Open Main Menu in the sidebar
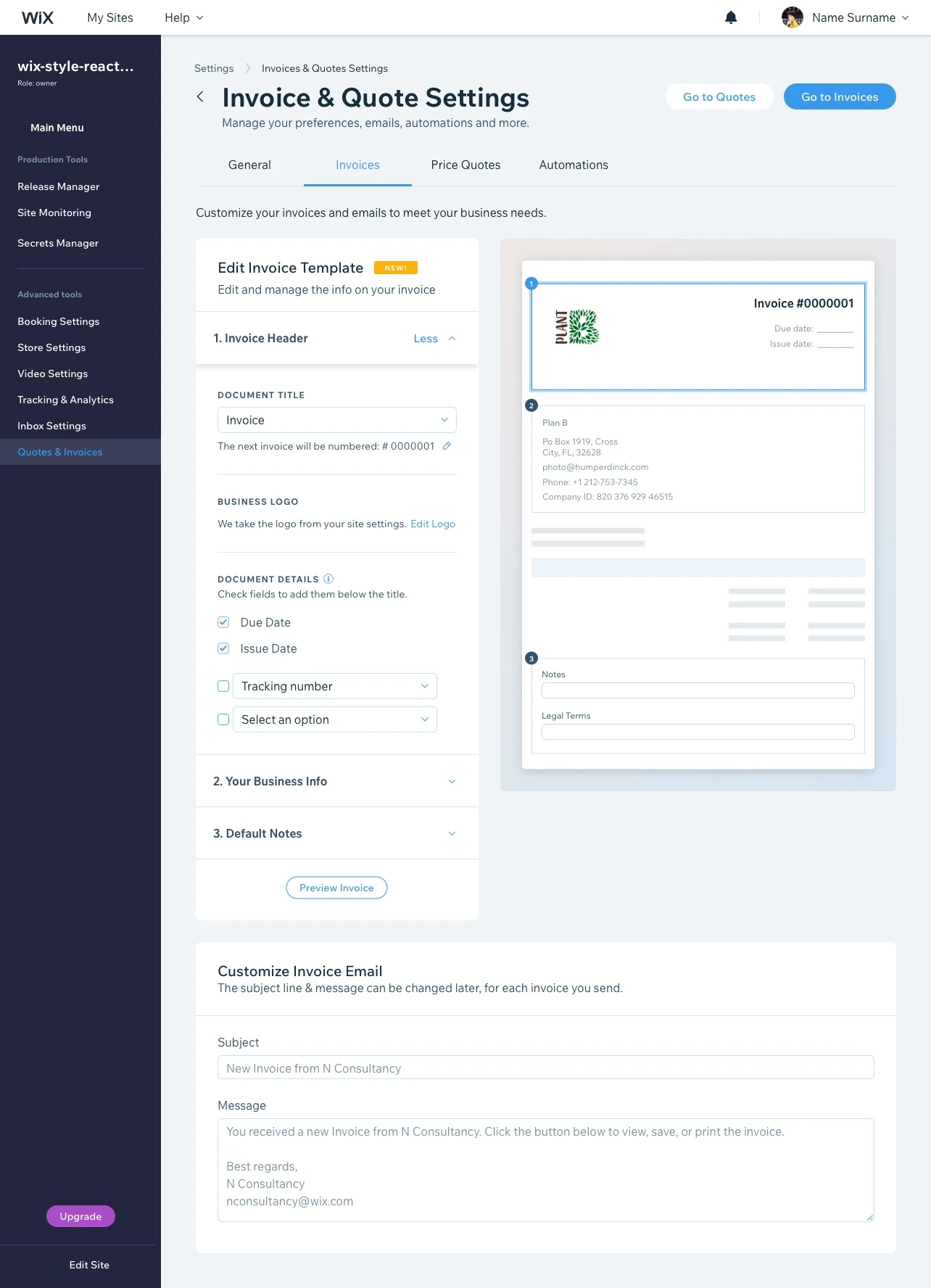The height and width of the screenshot is (1288, 931). coord(57,128)
